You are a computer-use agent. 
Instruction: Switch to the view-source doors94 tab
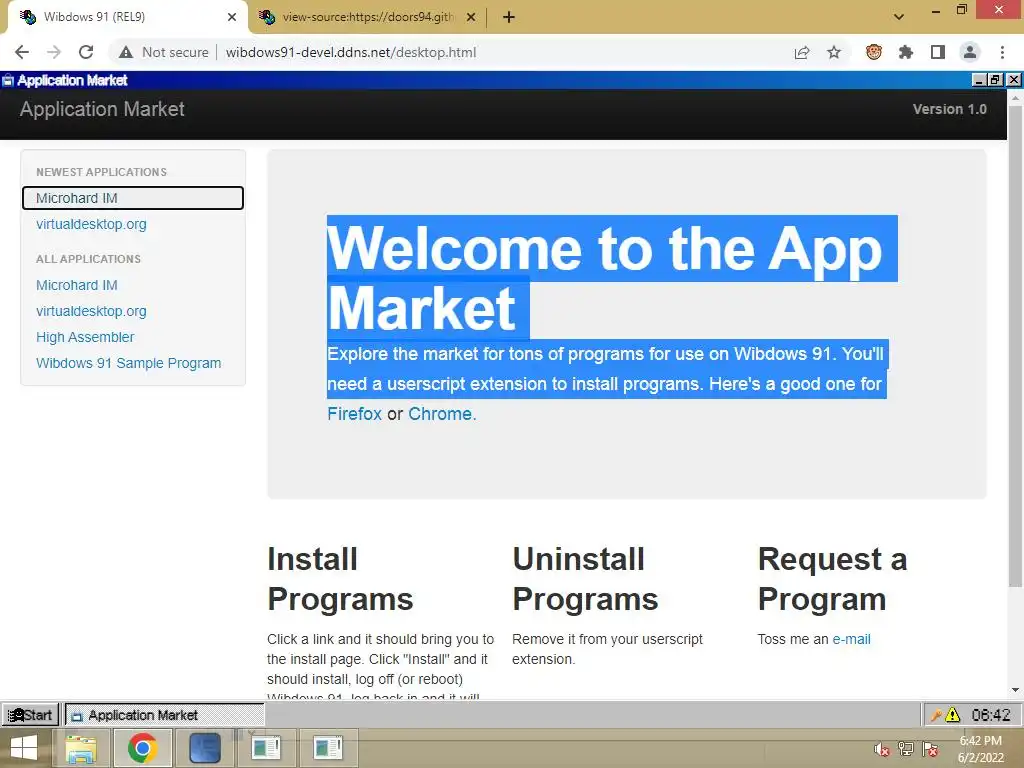368,17
